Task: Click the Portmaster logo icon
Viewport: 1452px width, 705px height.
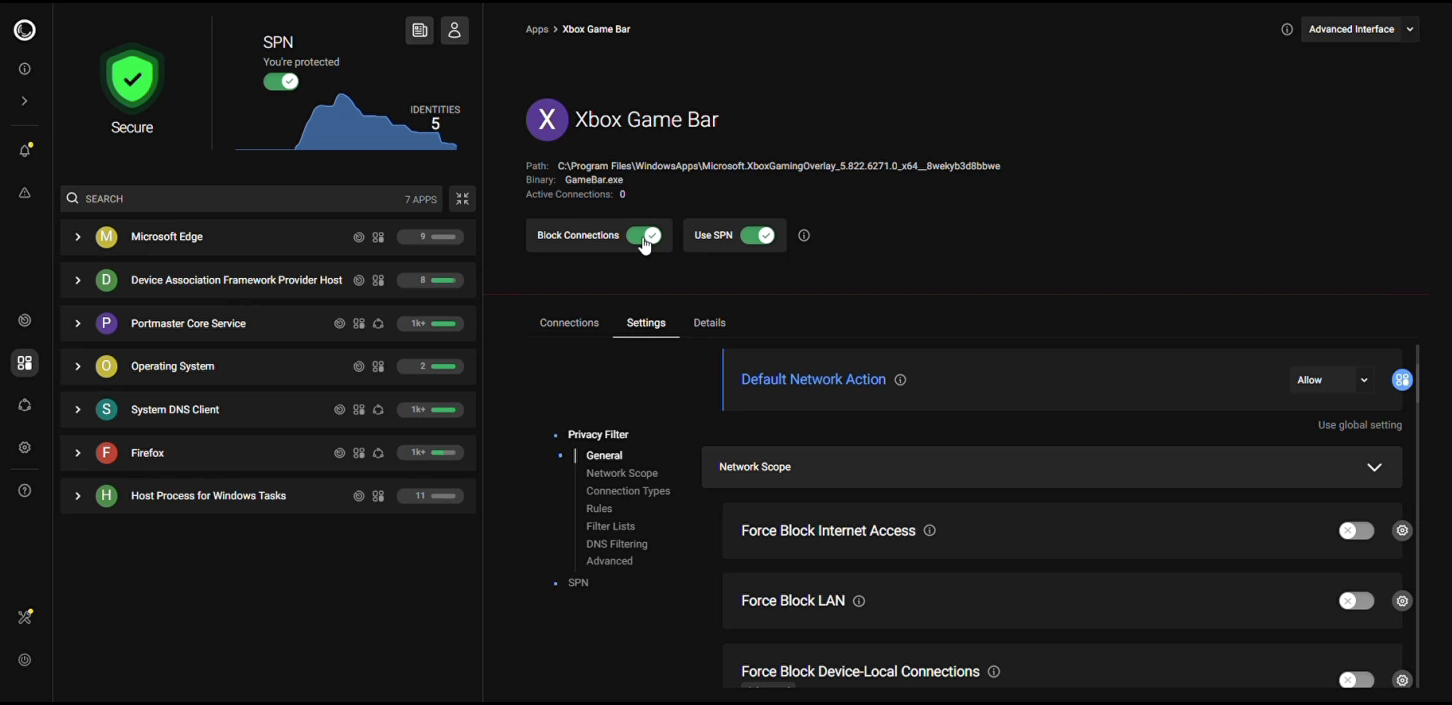Action: [25, 31]
